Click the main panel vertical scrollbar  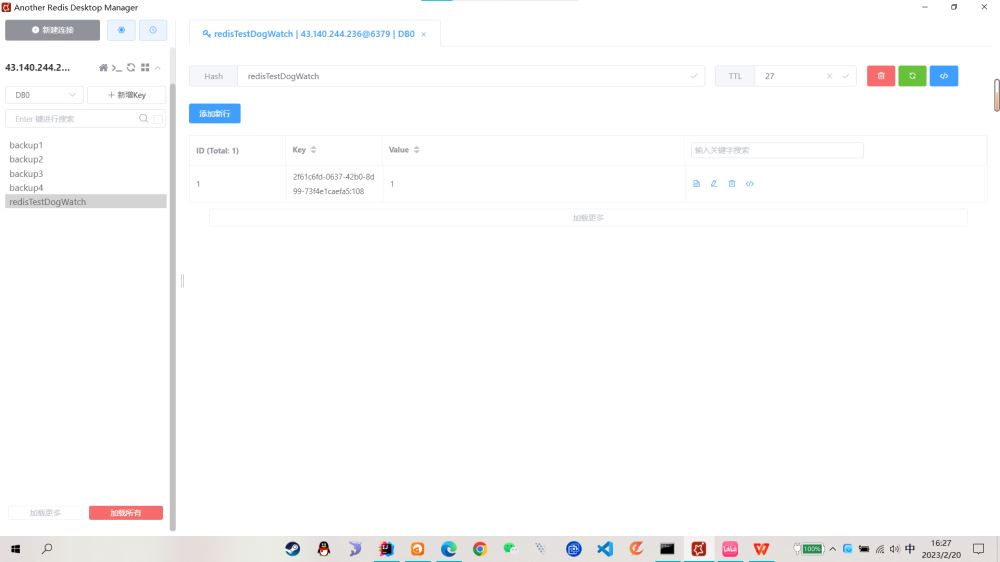tap(996, 95)
